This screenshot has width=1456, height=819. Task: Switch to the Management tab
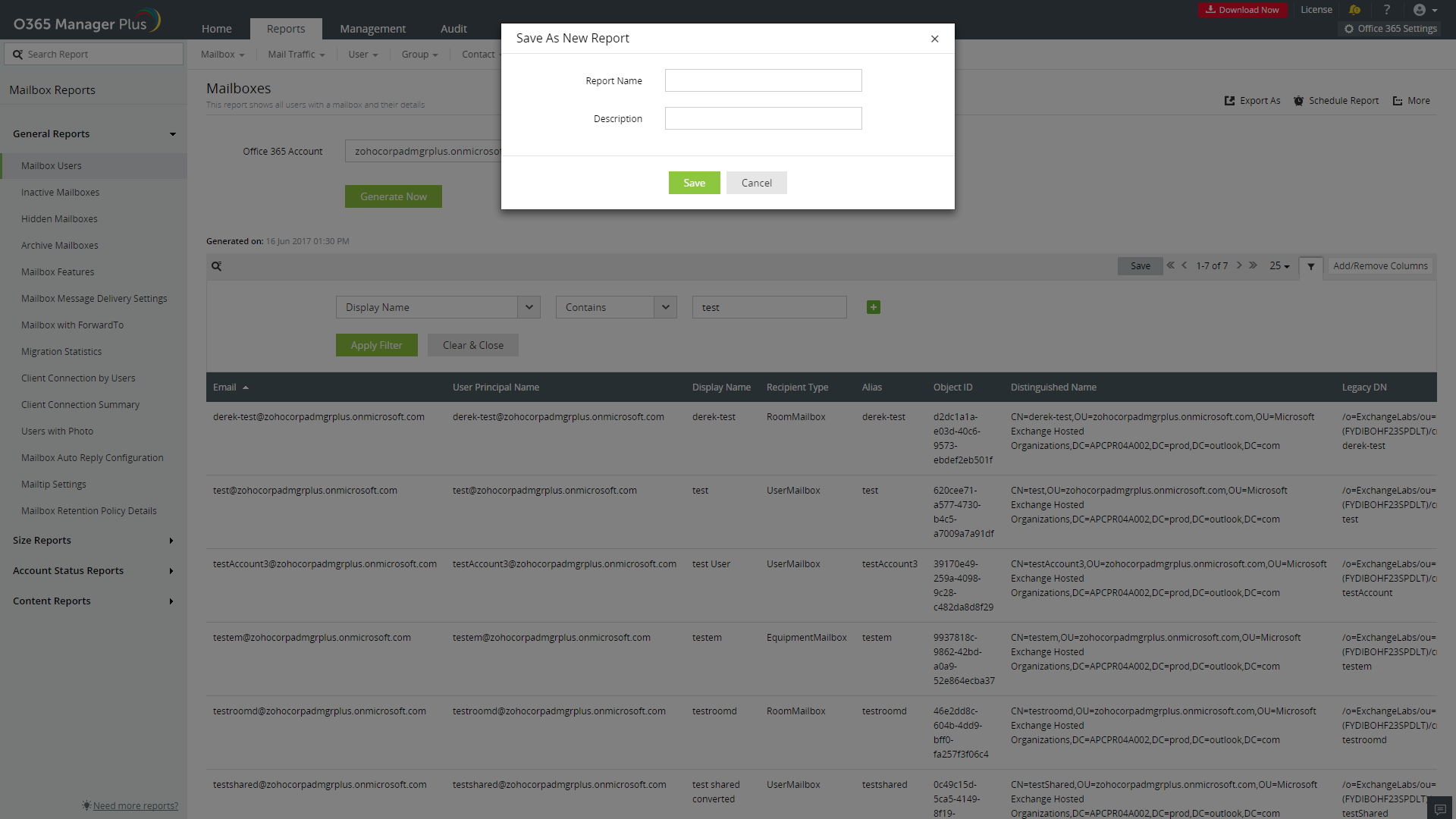point(372,29)
